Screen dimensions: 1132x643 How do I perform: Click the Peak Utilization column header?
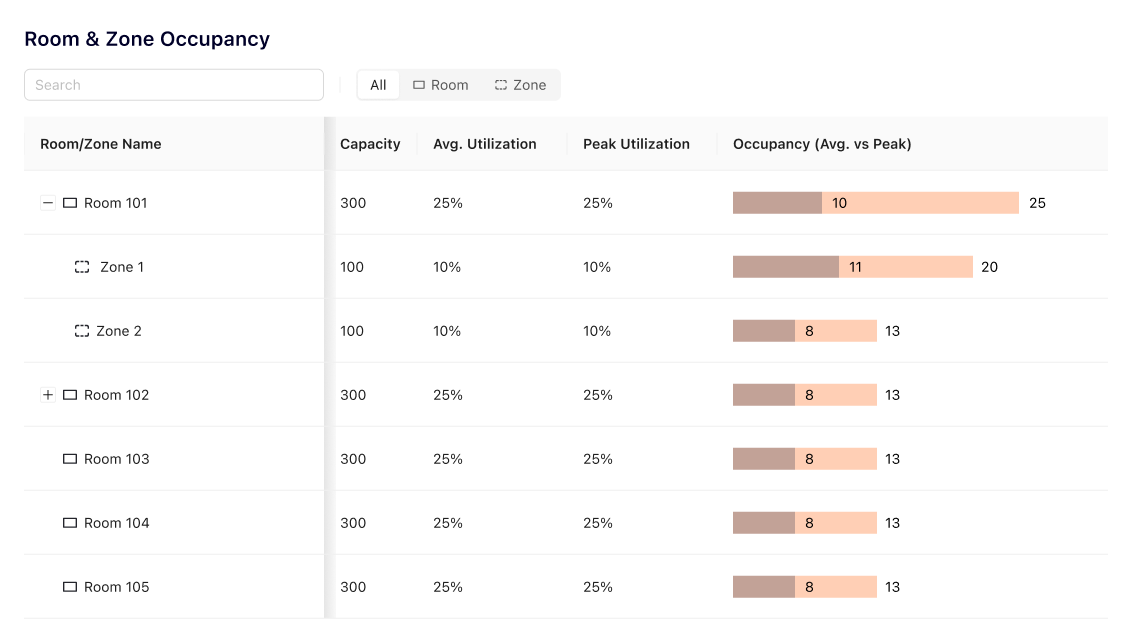tap(636, 144)
